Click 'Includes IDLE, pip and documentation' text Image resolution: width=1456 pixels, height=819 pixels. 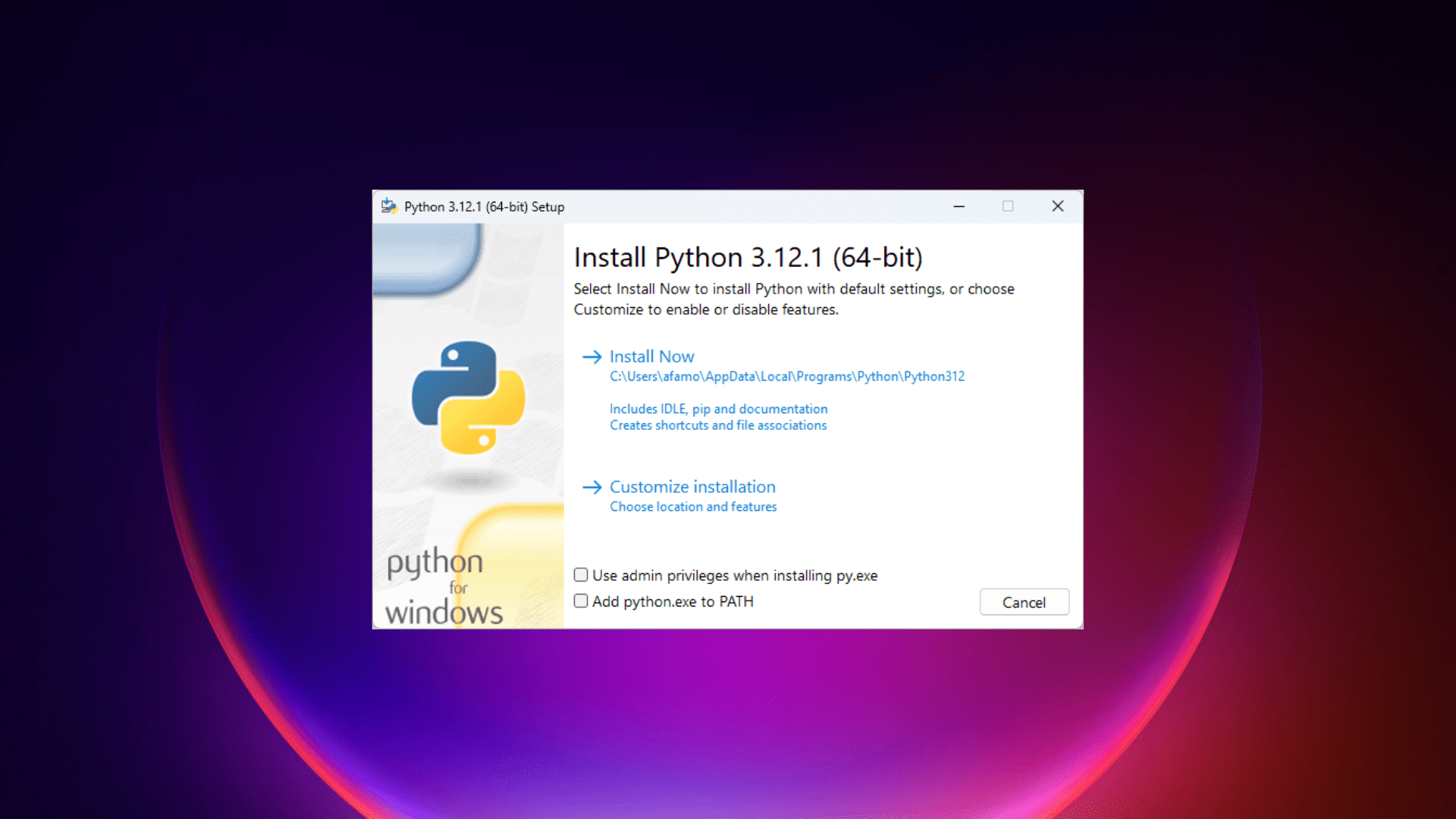click(718, 409)
